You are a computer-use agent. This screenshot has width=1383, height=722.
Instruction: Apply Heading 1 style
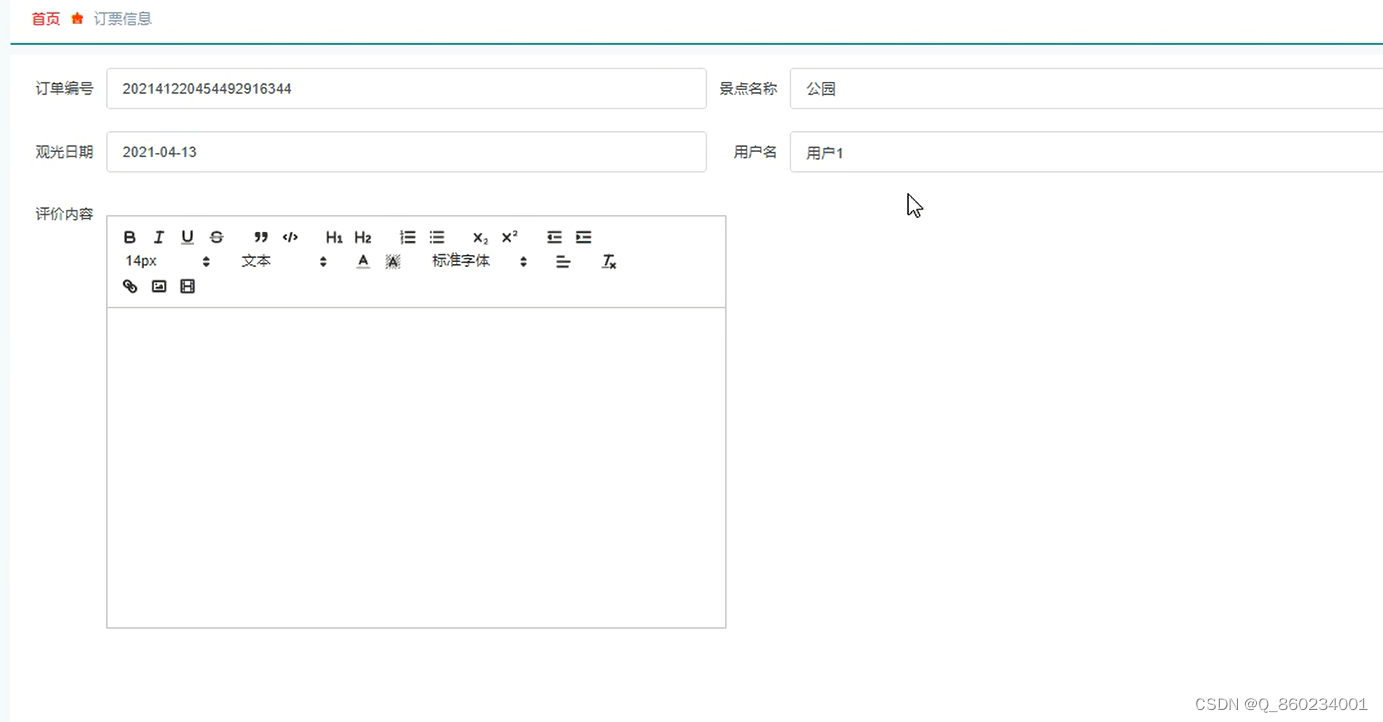[x=334, y=237]
